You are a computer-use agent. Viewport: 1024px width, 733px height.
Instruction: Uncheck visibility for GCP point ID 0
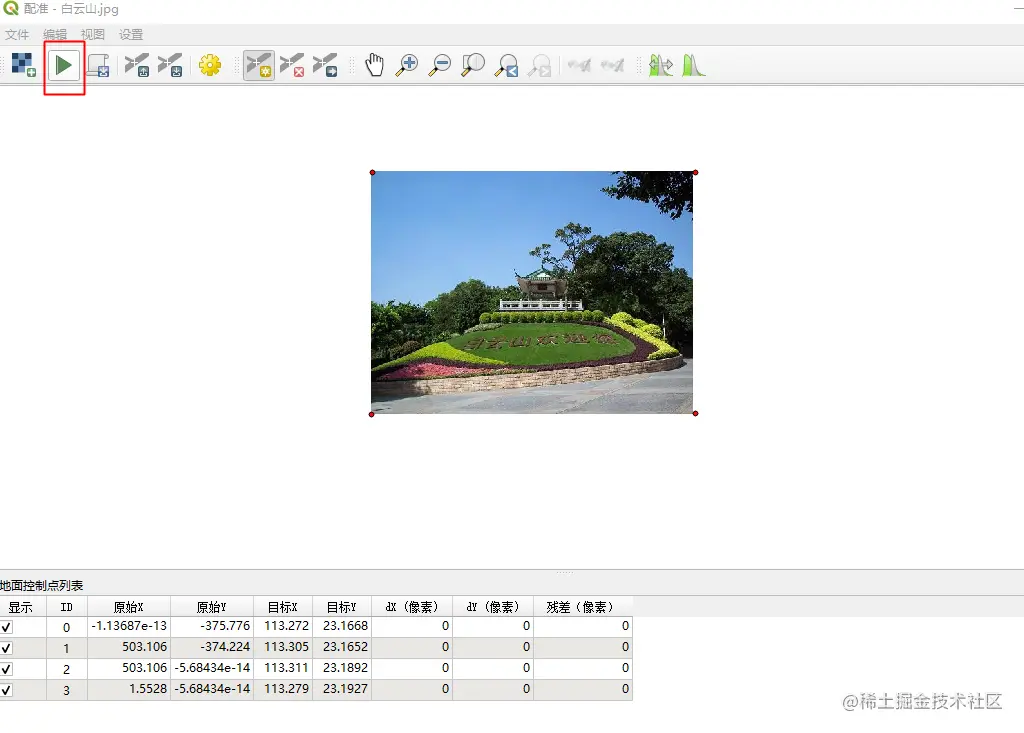[7, 627]
